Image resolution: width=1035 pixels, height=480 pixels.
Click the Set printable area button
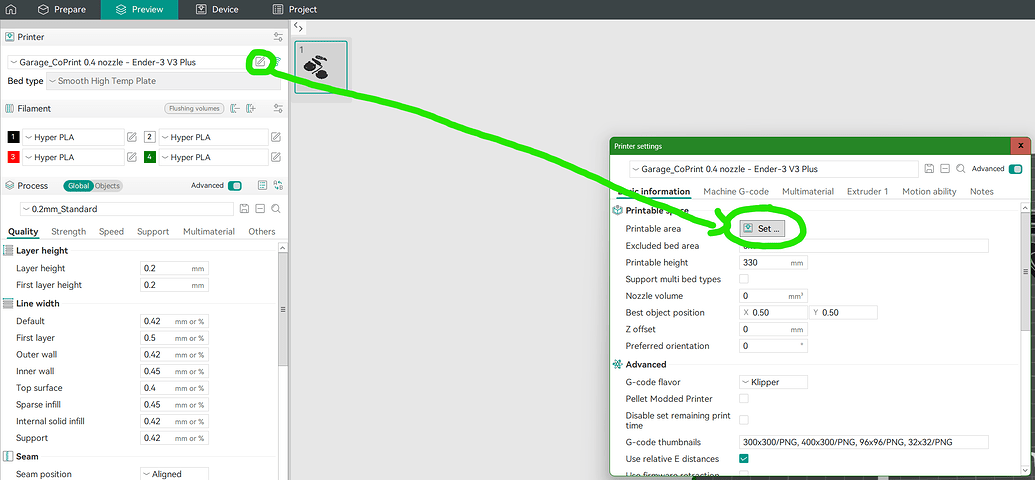[x=762, y=229]
